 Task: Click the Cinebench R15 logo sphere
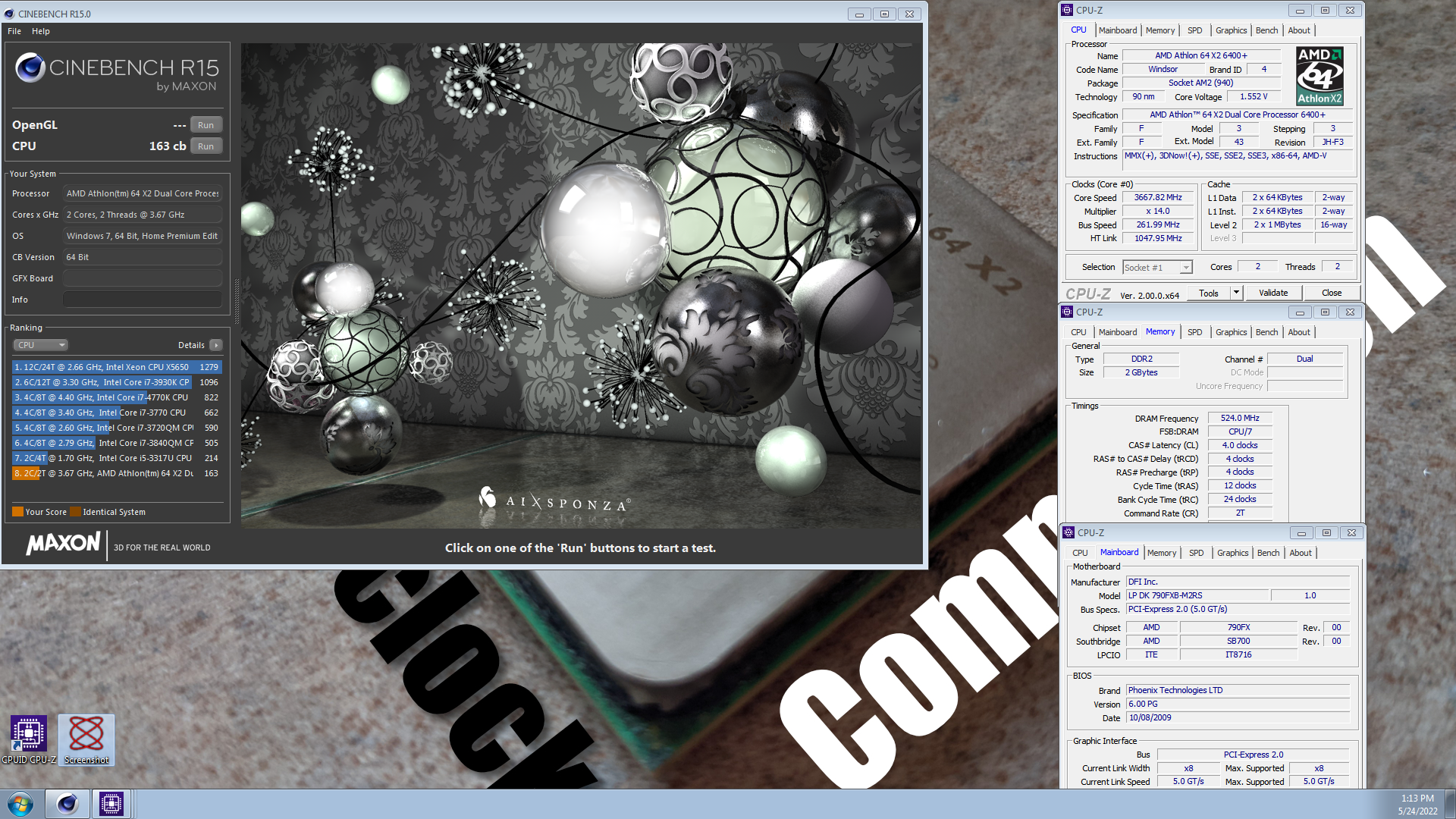tap(30, 67)
